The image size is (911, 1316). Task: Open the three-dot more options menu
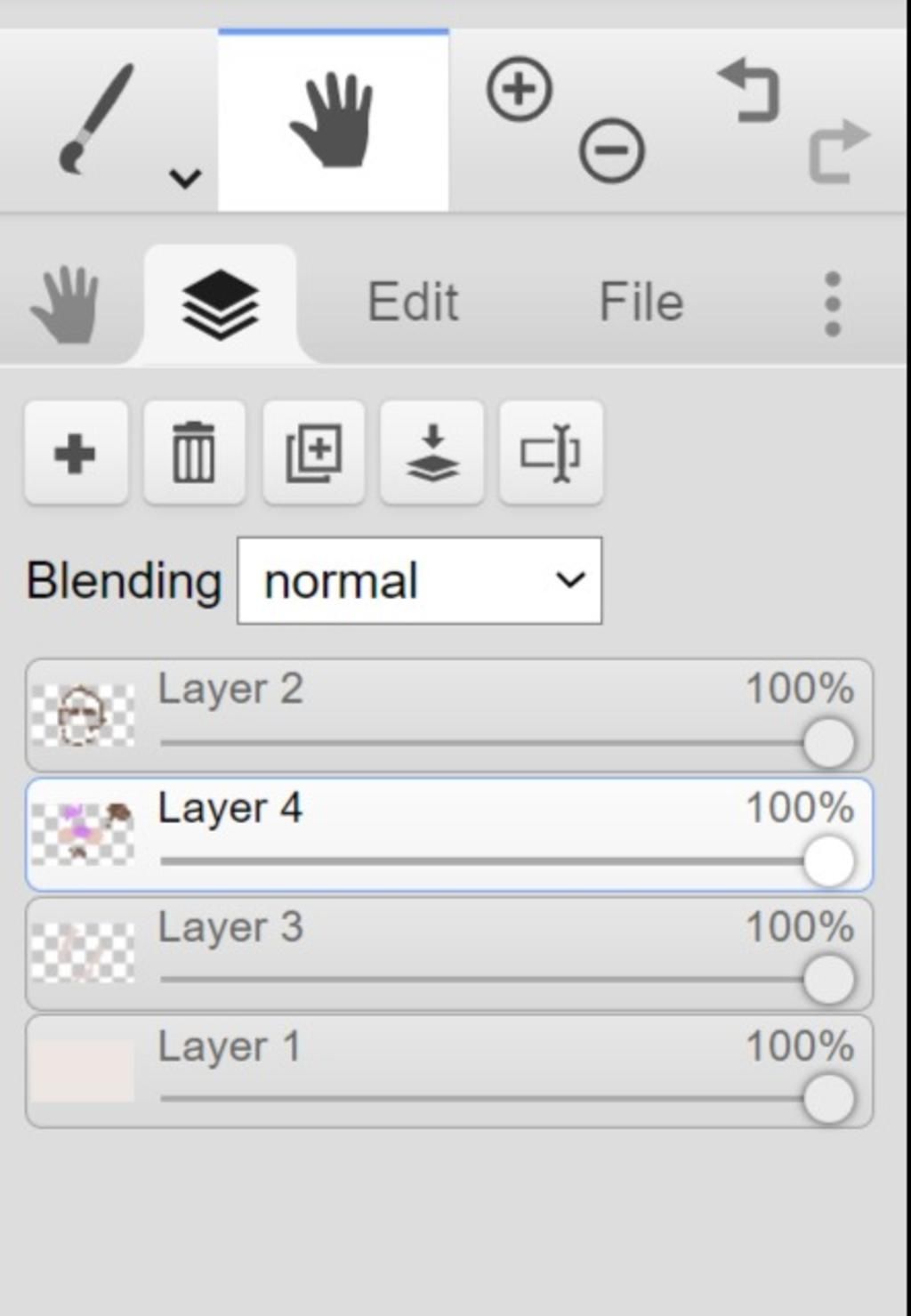click(833, 304)
